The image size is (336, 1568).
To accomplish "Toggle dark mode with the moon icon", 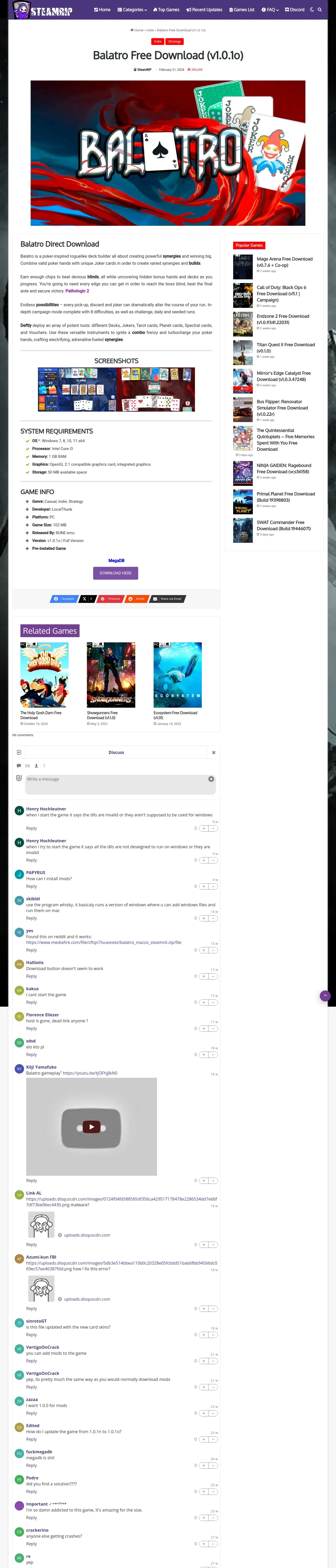I will 312,10.
